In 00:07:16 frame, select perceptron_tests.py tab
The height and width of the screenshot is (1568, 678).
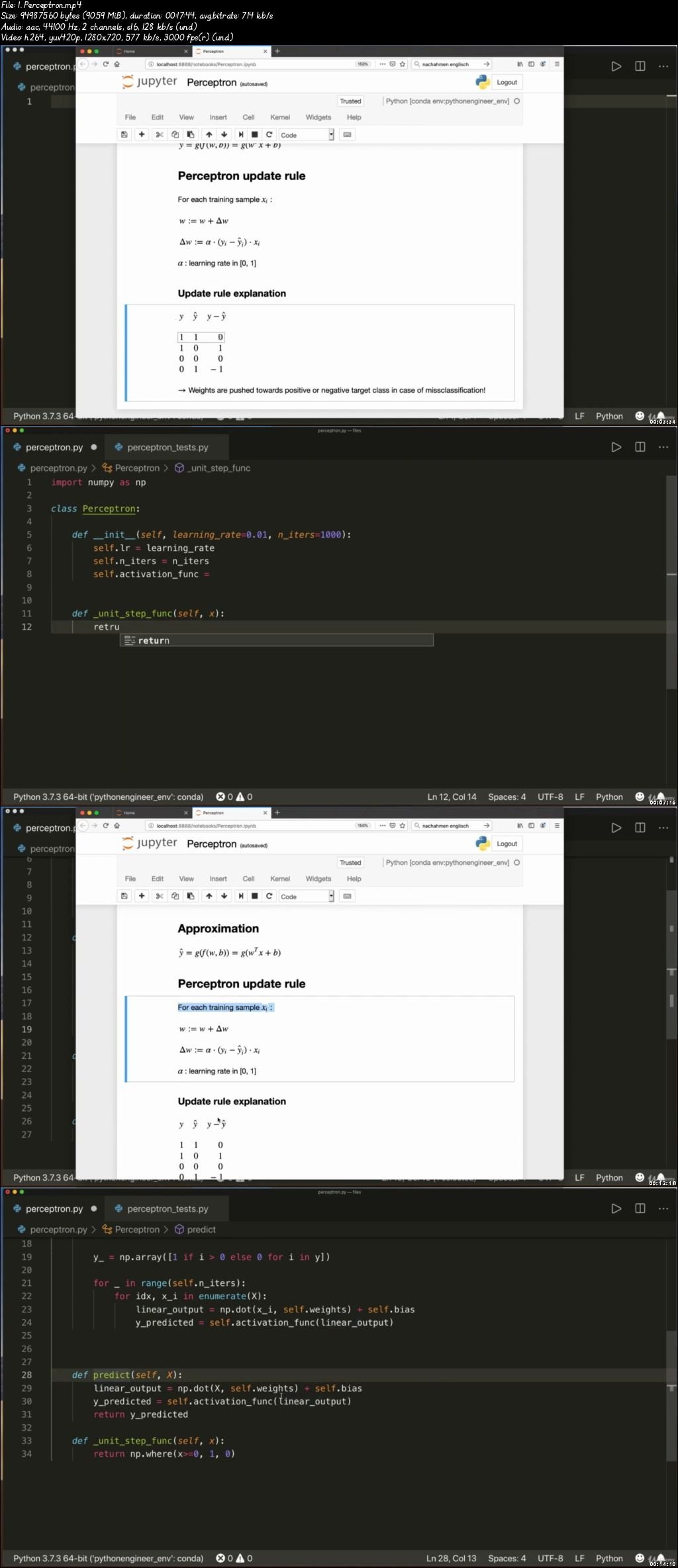tap(161, 448)
